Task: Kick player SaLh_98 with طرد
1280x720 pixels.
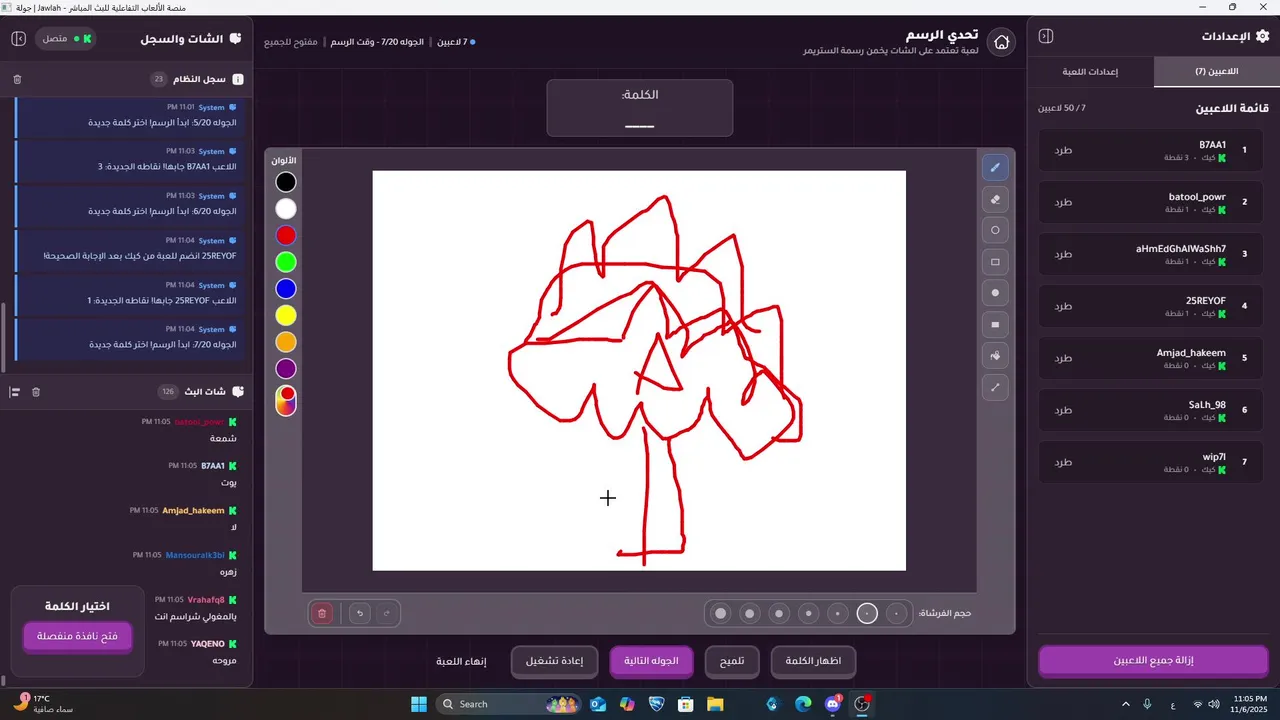Action: click(1063, 410)
